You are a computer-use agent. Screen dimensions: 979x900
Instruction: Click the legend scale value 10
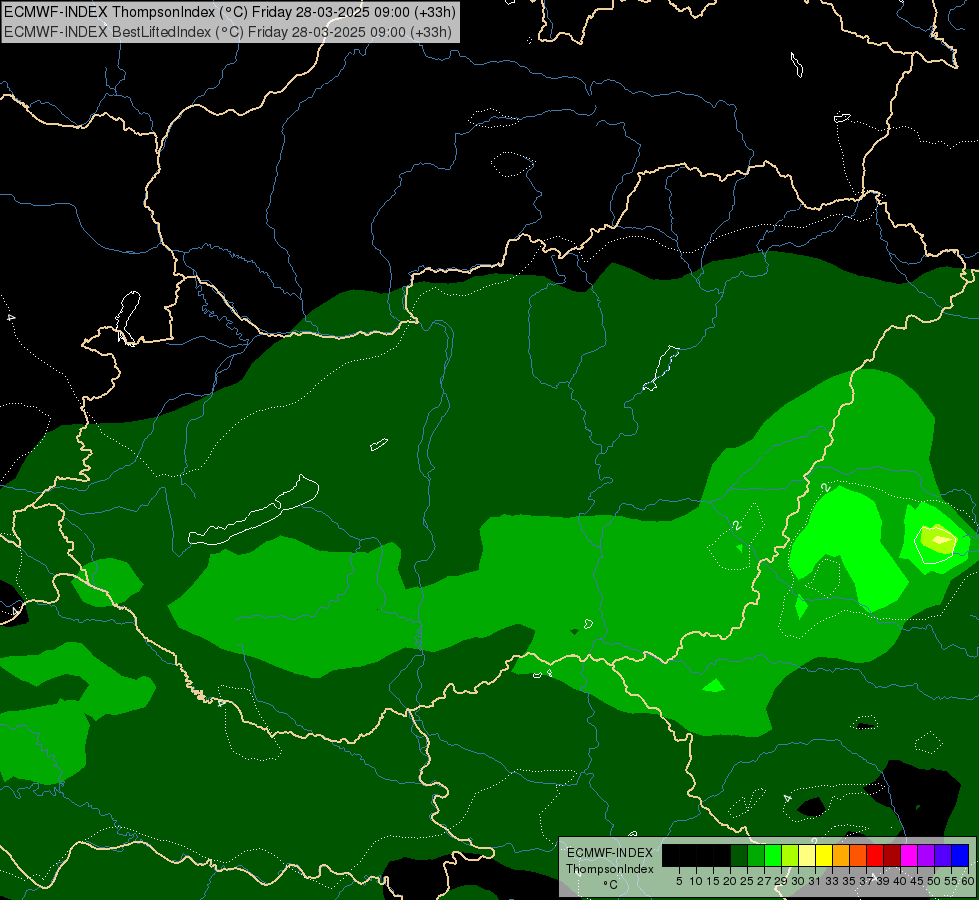pyautogui.click(x=696, y=881)
